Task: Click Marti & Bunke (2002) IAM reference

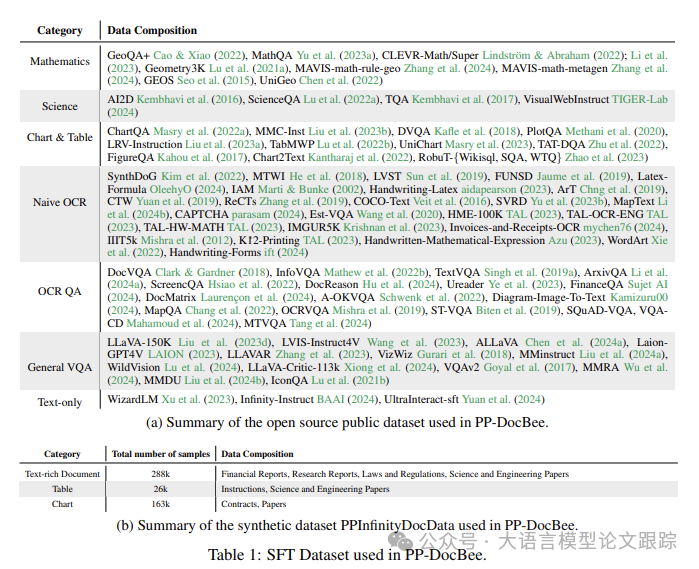Action: (x=311, y=190)
